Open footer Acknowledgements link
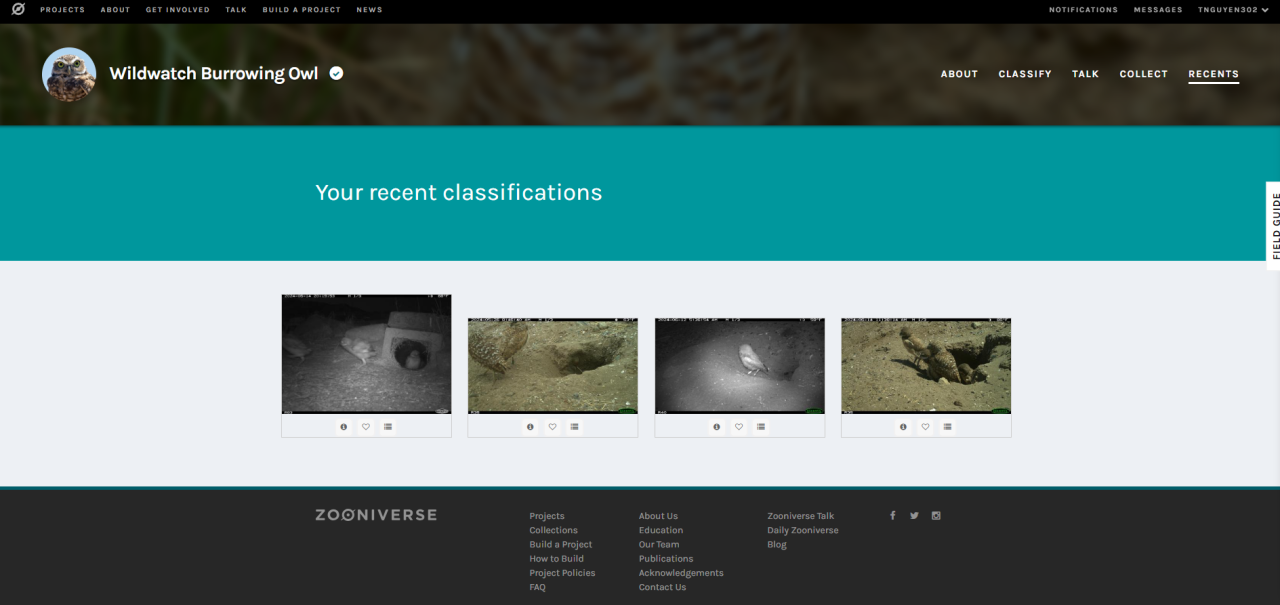The height and width of the screenshot is (605, 1280). pyautogui.click(x=681, y=573)
